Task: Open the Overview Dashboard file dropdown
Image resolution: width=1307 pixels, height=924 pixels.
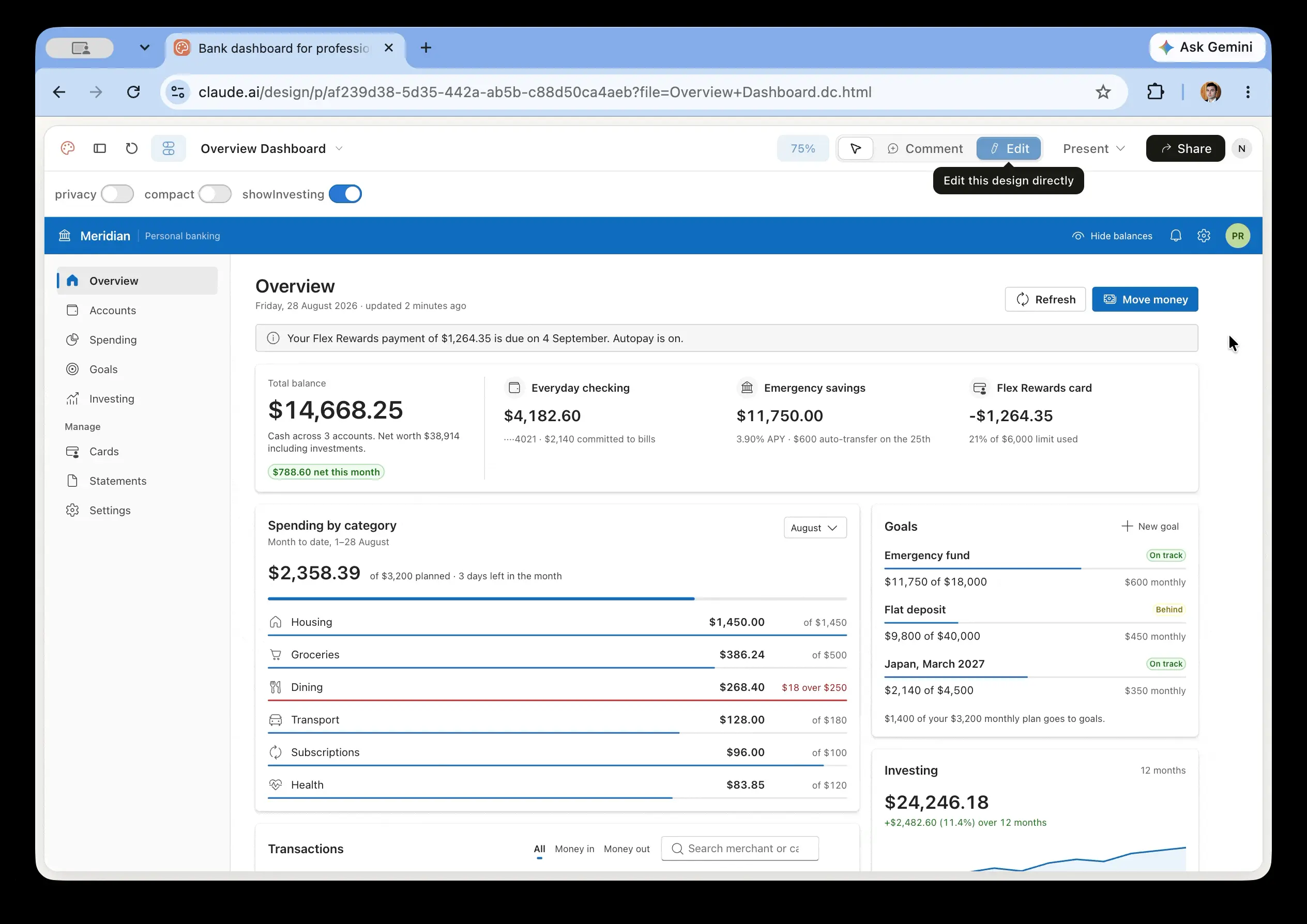Action: click(271, 148)
